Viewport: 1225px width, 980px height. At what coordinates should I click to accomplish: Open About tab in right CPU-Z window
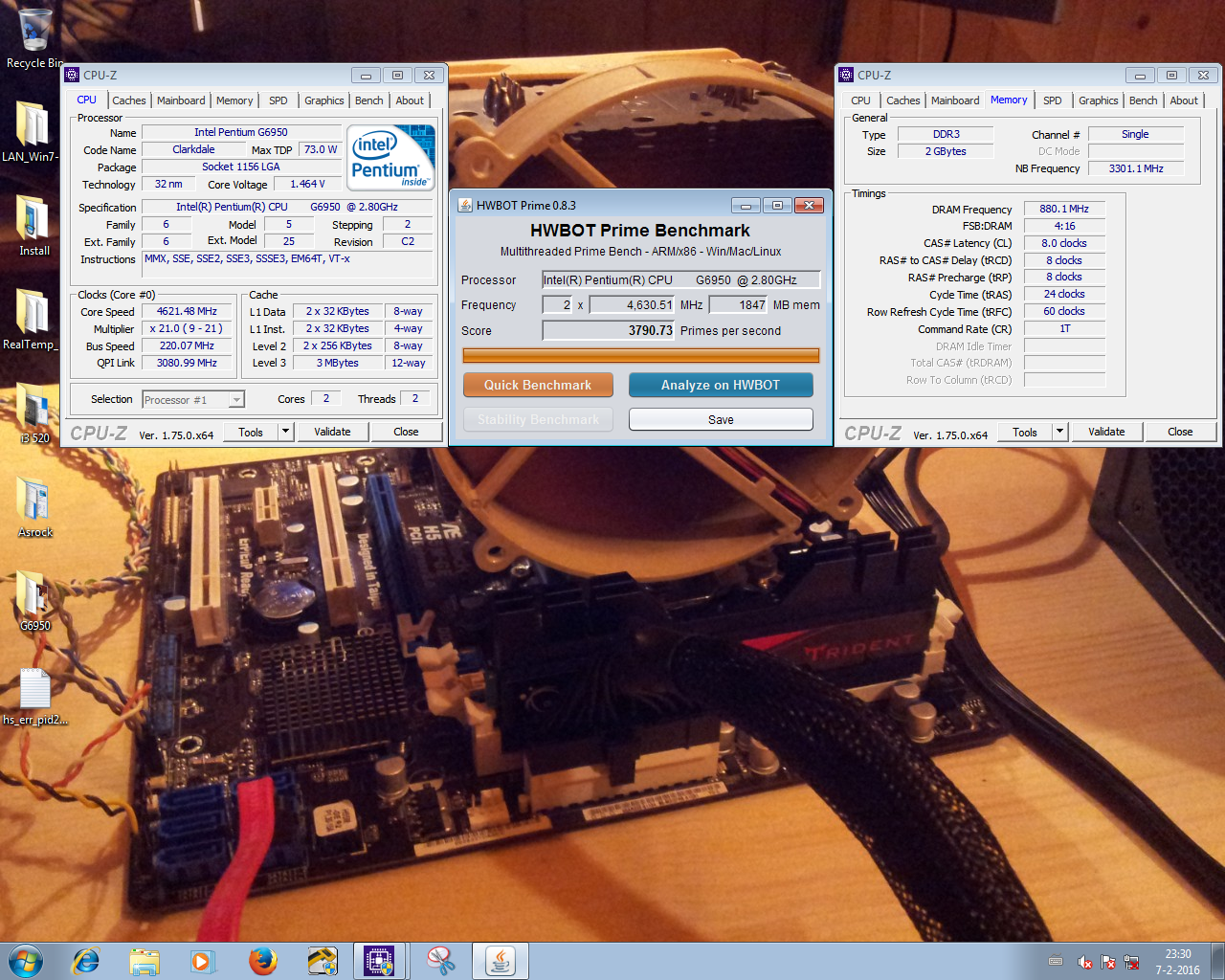pos(1184,100)
